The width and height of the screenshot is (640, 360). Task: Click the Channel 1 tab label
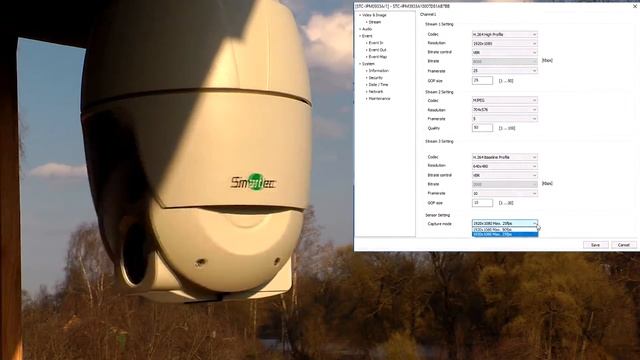click(x=428, y=14)
